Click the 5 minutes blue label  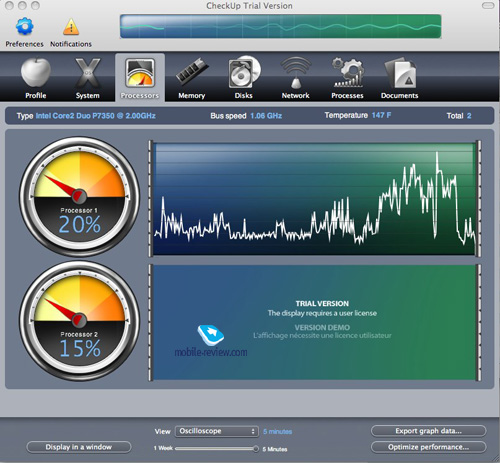[277, 432]
